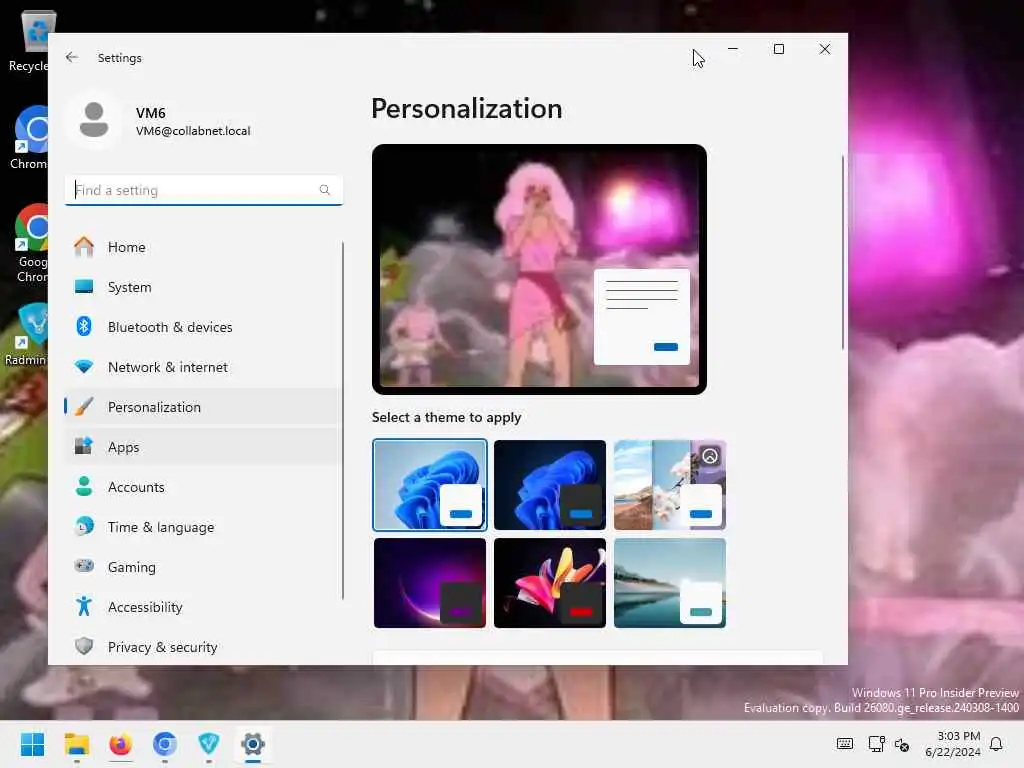Click the VM6@collabnet.local account text
The width and height of the screenshot is (1024, 768).
click(193, 131)
